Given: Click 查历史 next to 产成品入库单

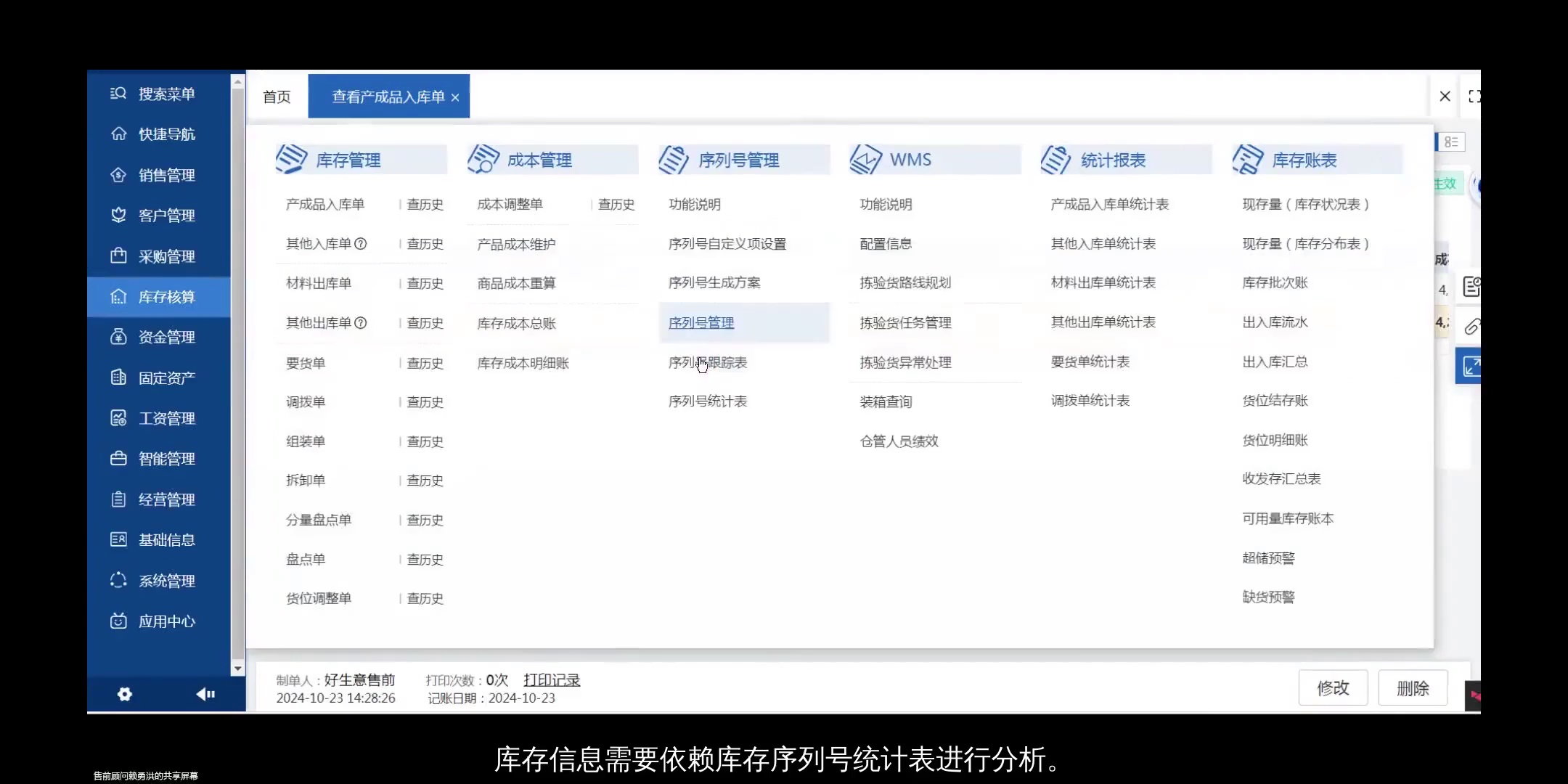Looking at the screenshot, I should (424, 204).
